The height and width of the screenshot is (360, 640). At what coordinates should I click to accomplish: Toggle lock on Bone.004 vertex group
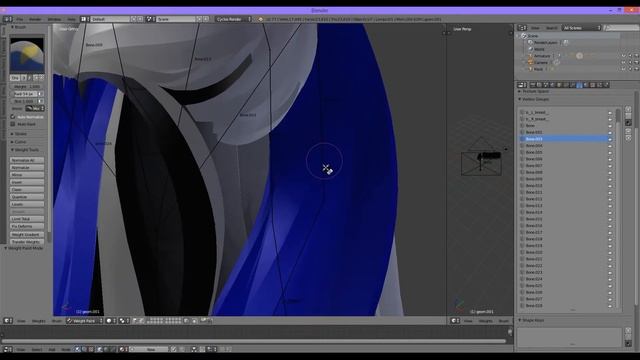tap(610, 146)
